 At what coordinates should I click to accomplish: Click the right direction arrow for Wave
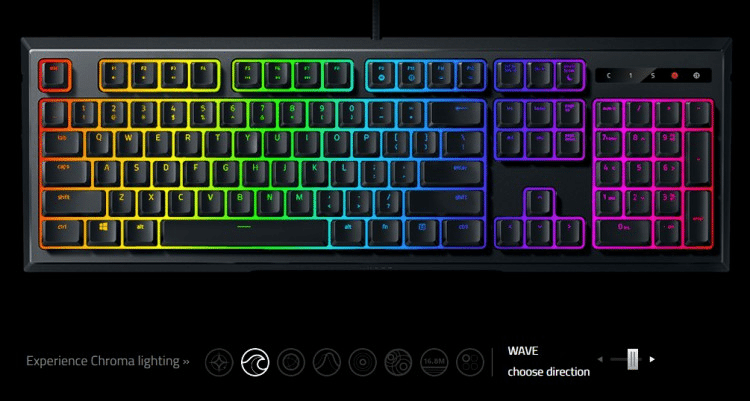tap(652, 359)
